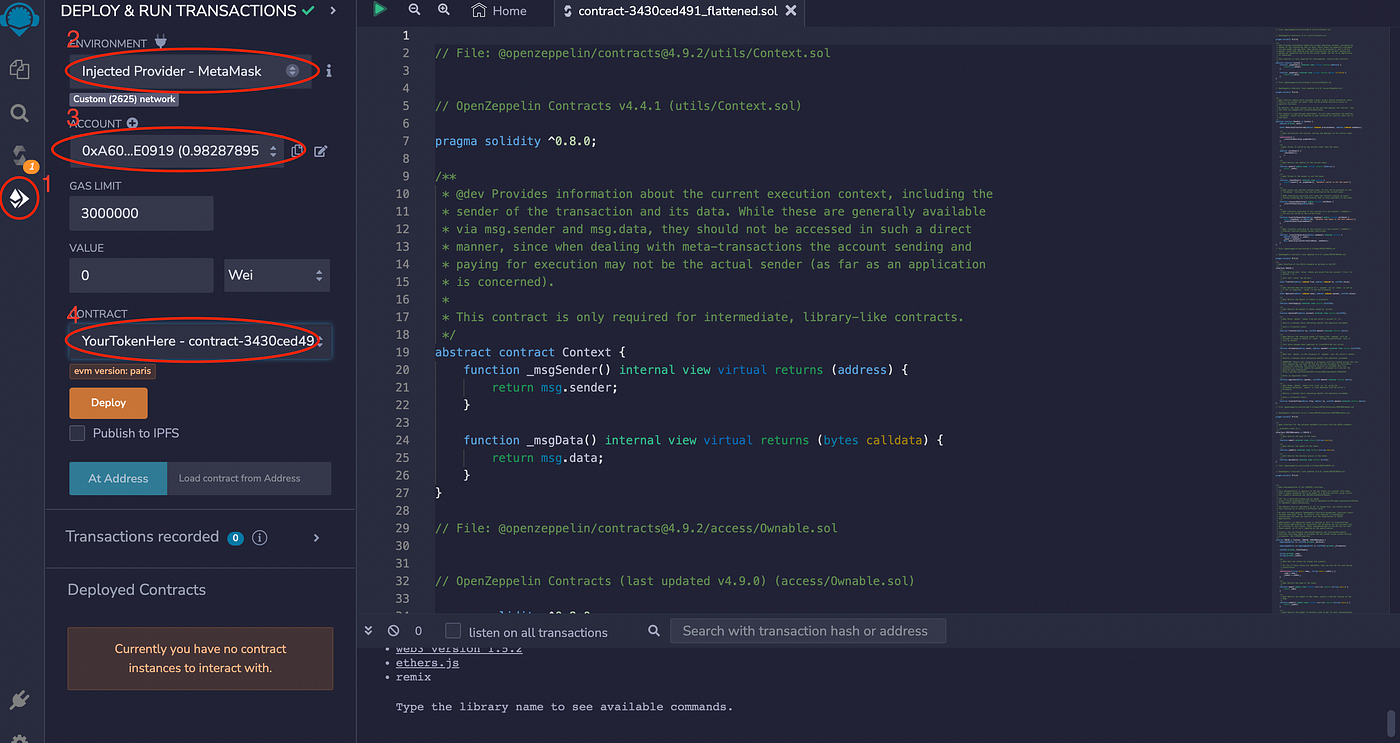Click the no contract instances notice
The image size is (1400, 743).
(x=200, y=658)
